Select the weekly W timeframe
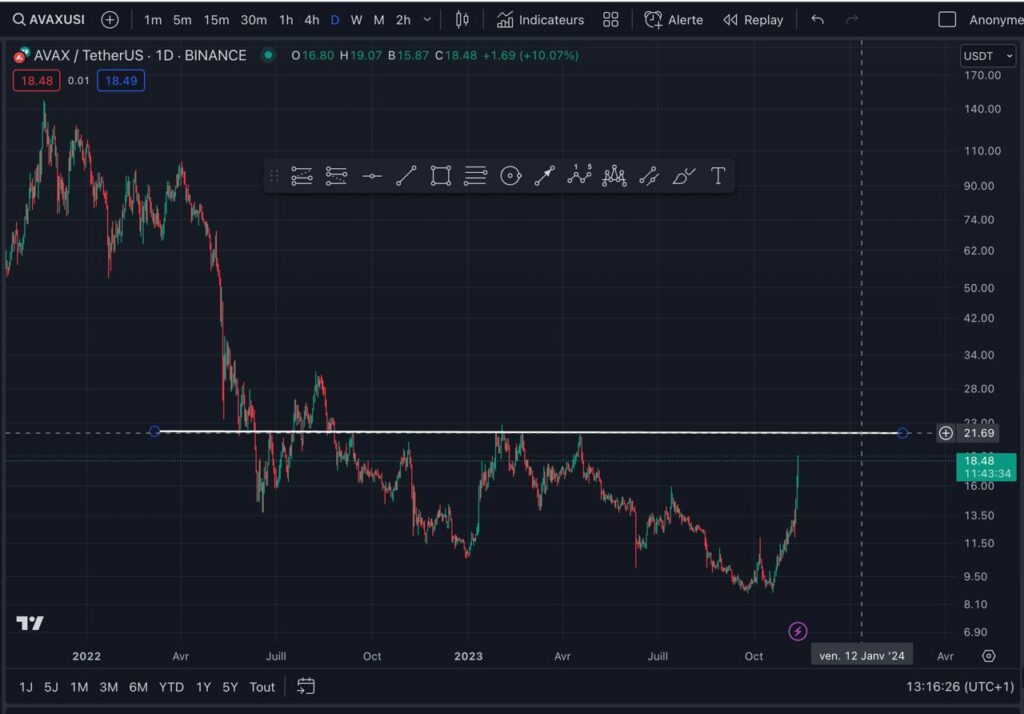The image size is (1024, 714). point(357,20)
